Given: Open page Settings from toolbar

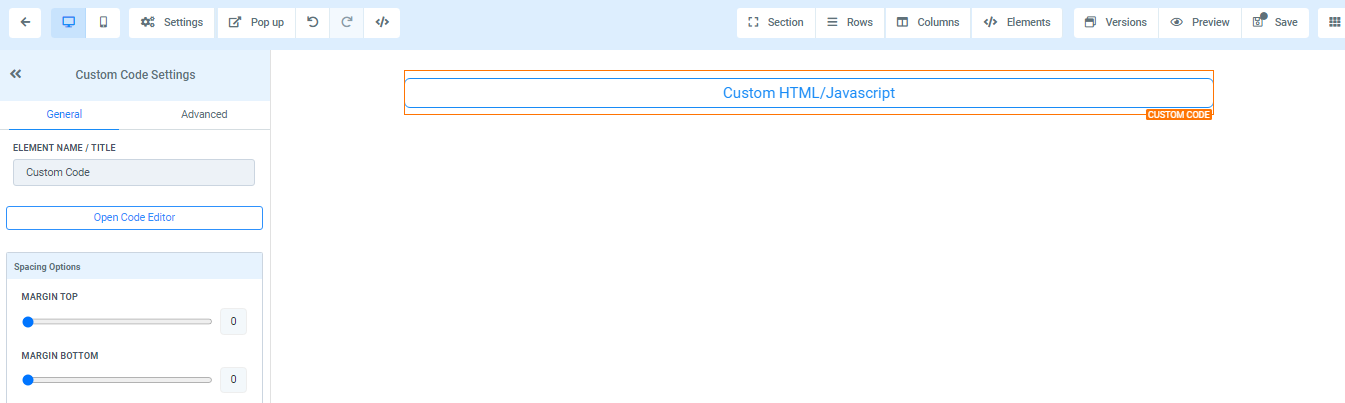Looking at the screenshot, I should point(172,22).
